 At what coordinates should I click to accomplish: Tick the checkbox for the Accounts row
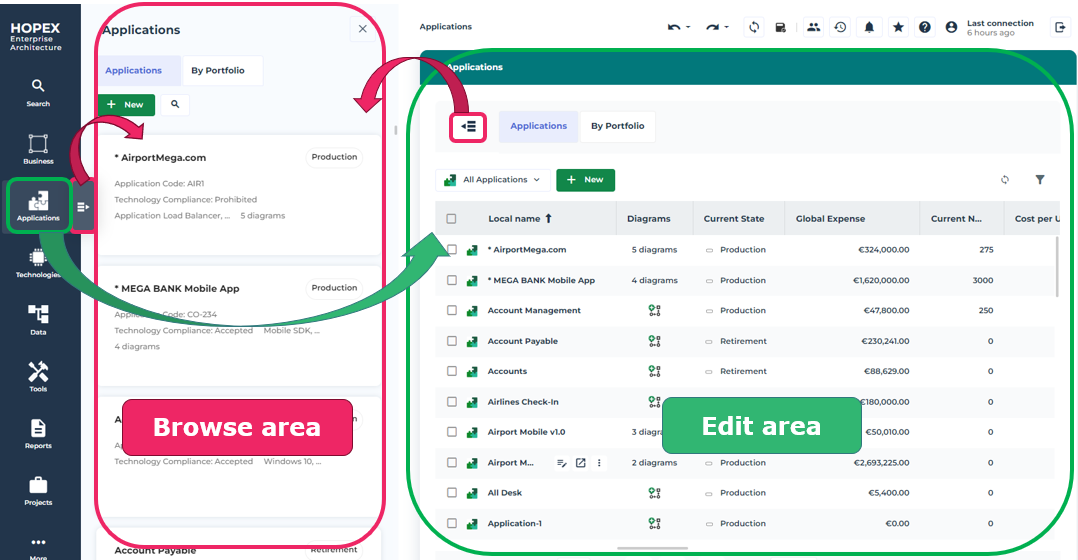452,371
